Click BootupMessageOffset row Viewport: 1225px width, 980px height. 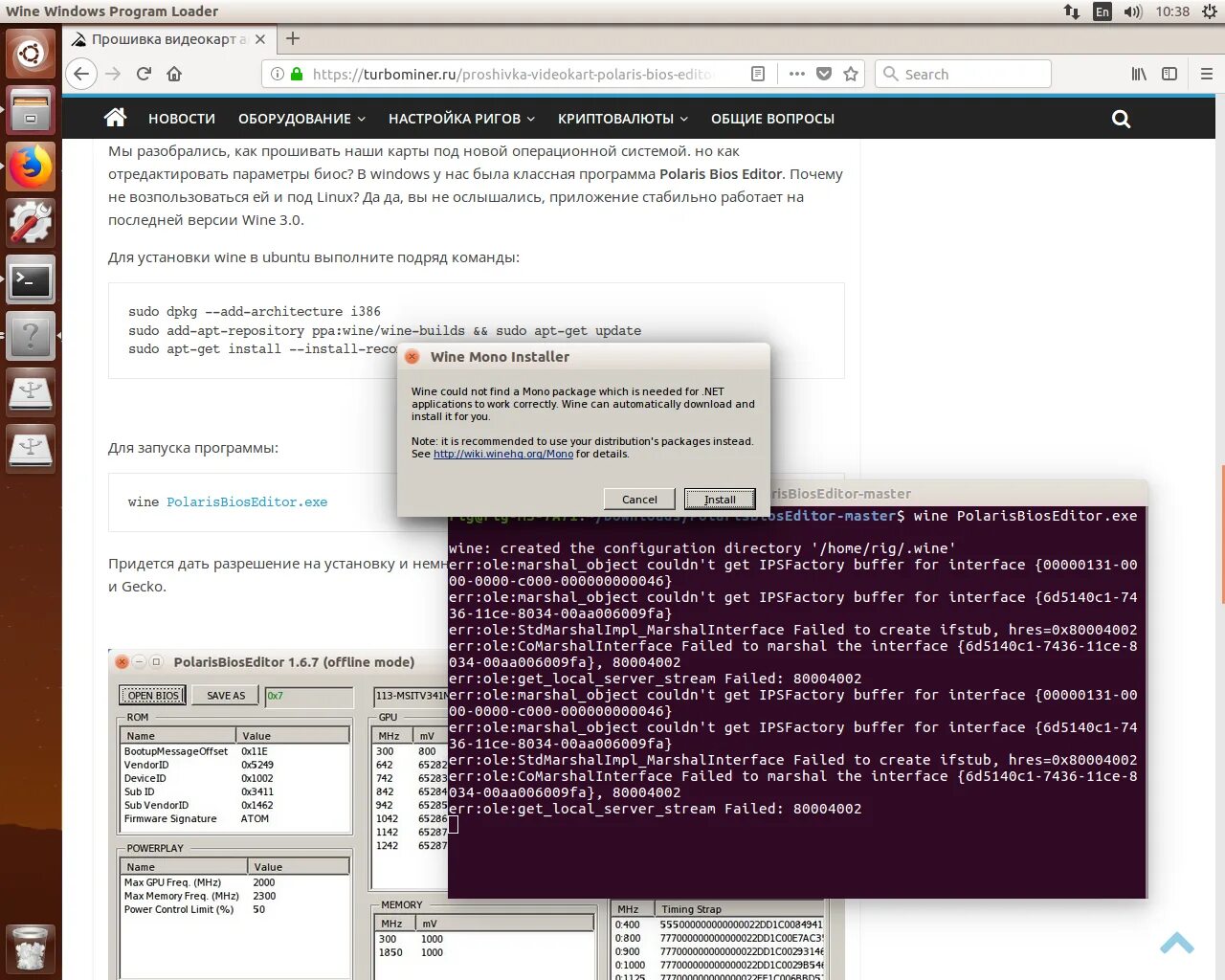pos(234,751)
